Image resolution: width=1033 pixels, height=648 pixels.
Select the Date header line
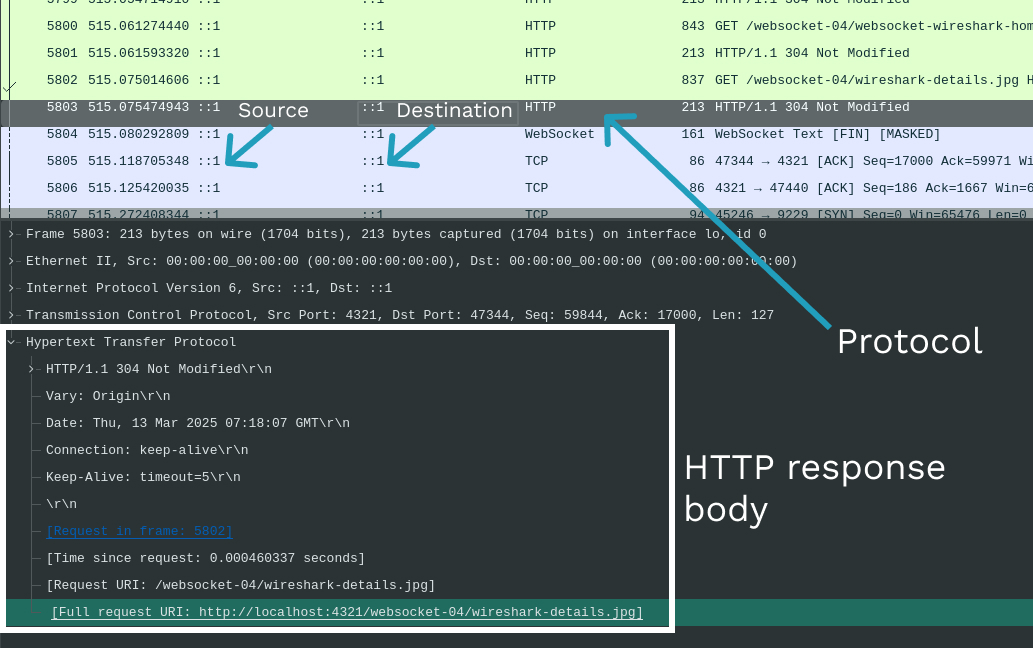[x=197, y=422]
